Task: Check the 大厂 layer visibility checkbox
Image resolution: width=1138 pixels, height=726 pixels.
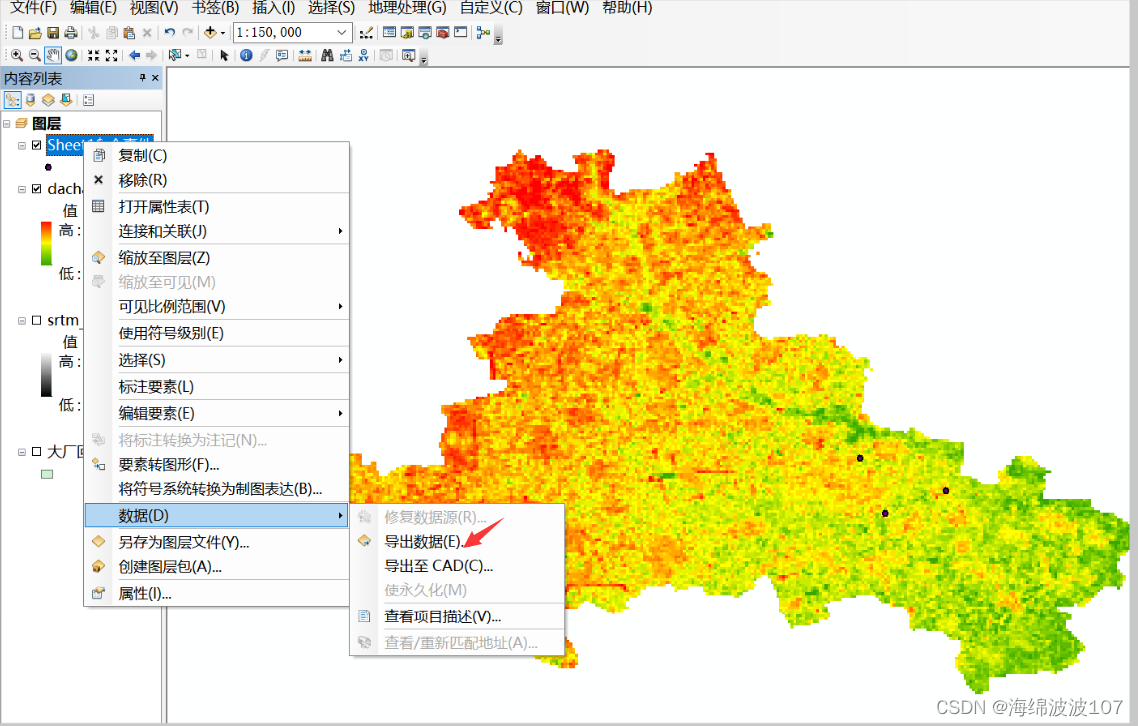Action: coord(36,452)
